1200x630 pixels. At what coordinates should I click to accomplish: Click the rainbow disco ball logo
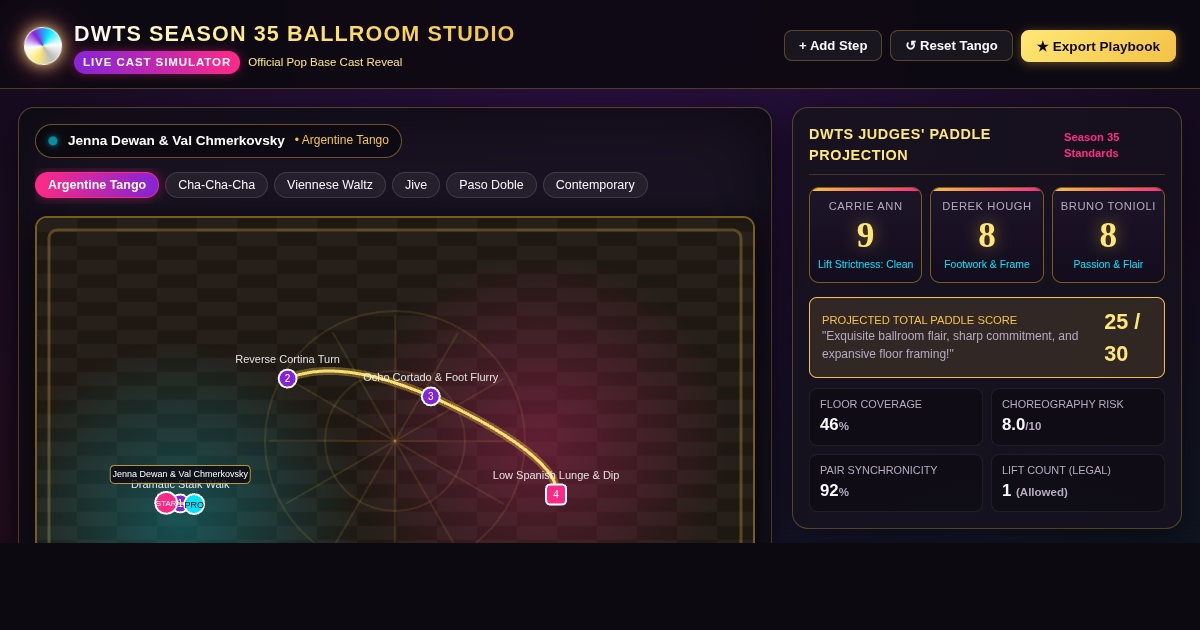click(x=43, y=46)
